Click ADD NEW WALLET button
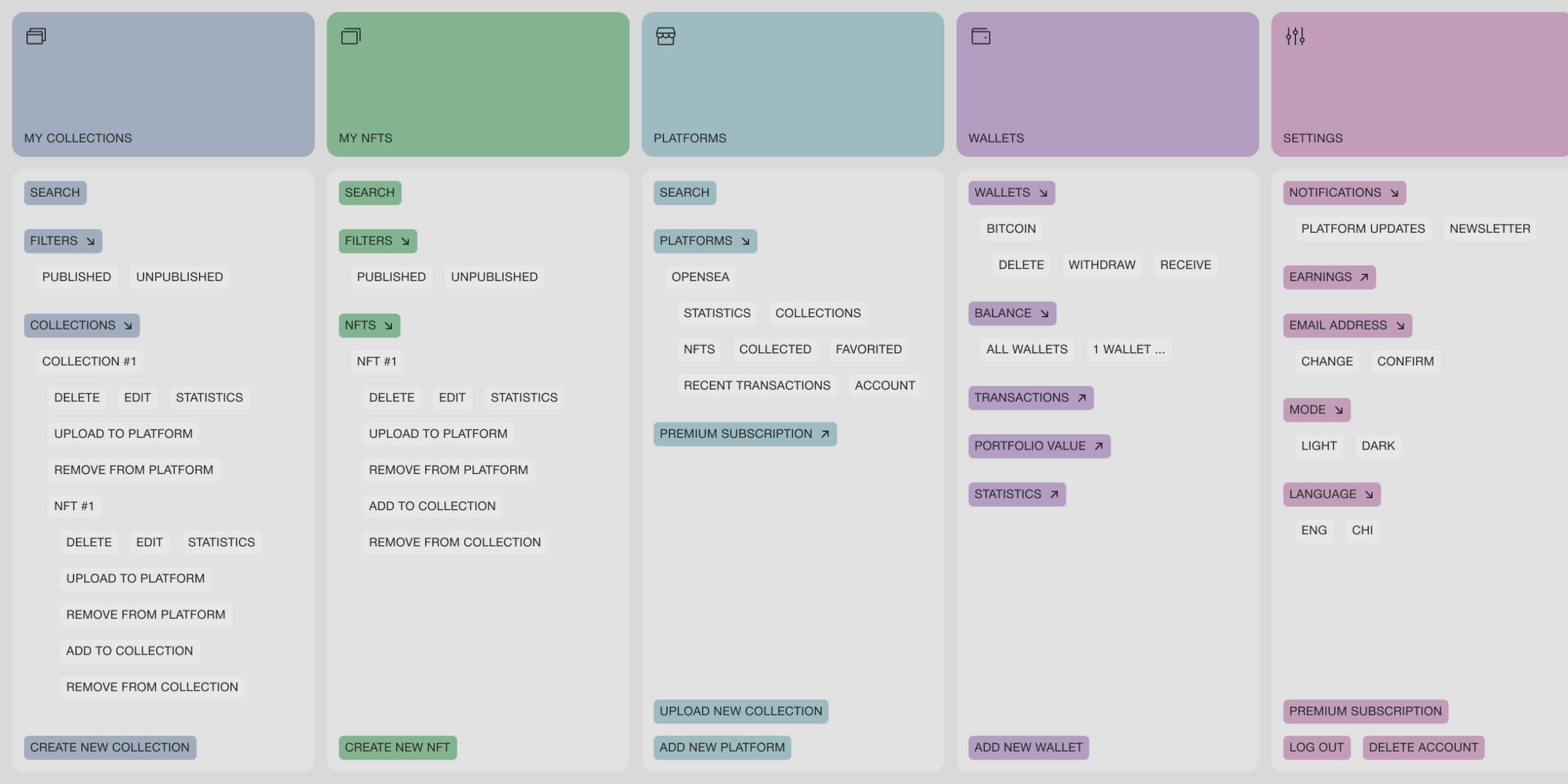The image size is (1568, 784). [x=1028, y=747]
